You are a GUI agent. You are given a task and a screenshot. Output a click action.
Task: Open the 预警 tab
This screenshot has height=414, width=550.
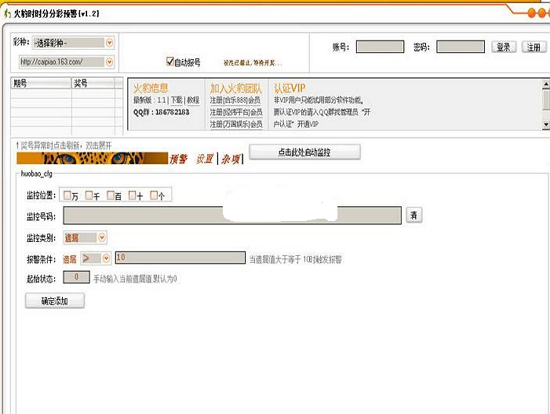179,159
